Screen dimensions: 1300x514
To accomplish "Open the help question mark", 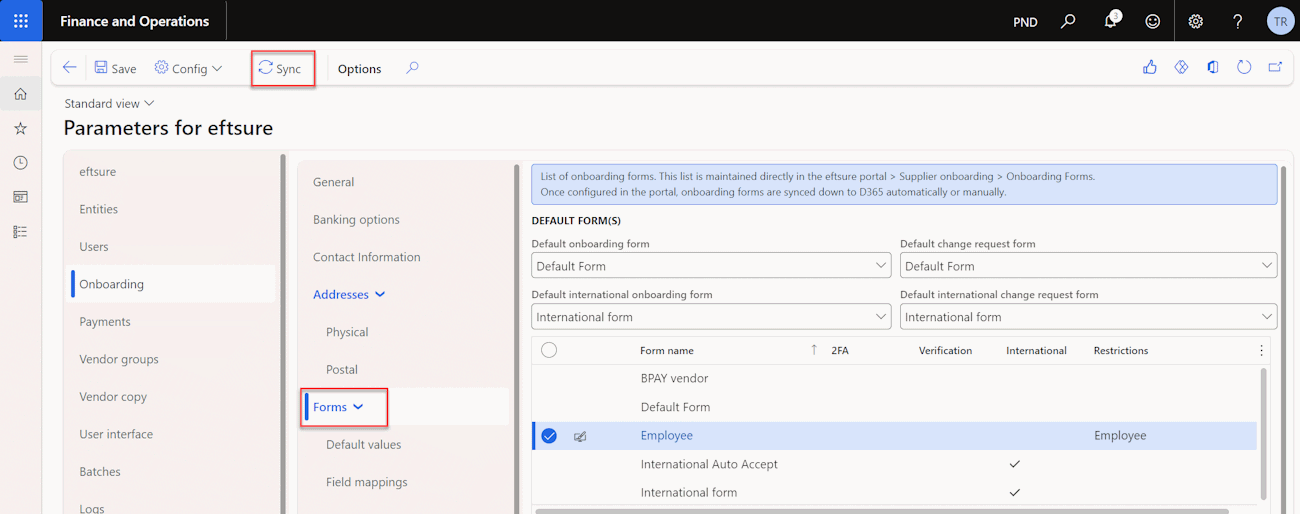I will pos(1237,21).
